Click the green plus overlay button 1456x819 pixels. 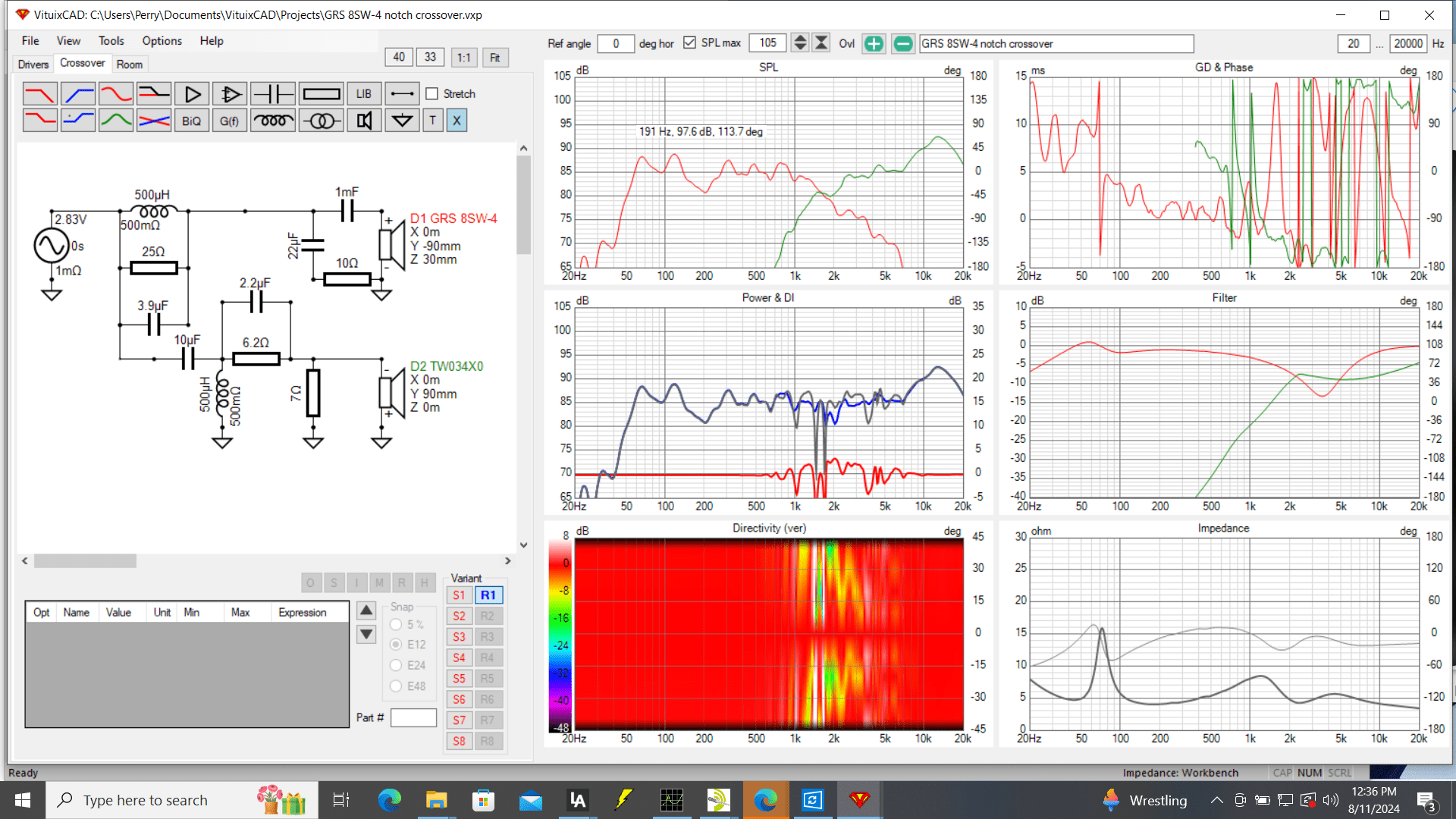click(874, 44)
